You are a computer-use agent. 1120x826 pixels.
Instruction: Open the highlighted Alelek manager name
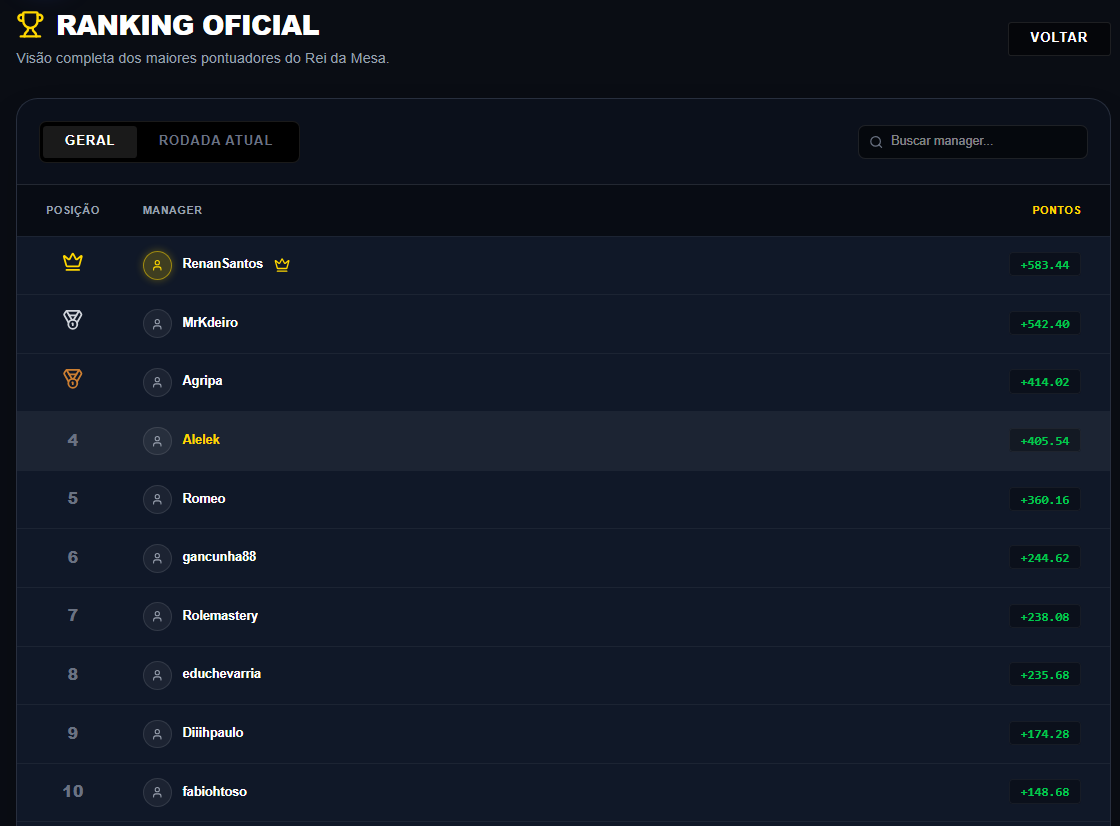coord(201,439)
